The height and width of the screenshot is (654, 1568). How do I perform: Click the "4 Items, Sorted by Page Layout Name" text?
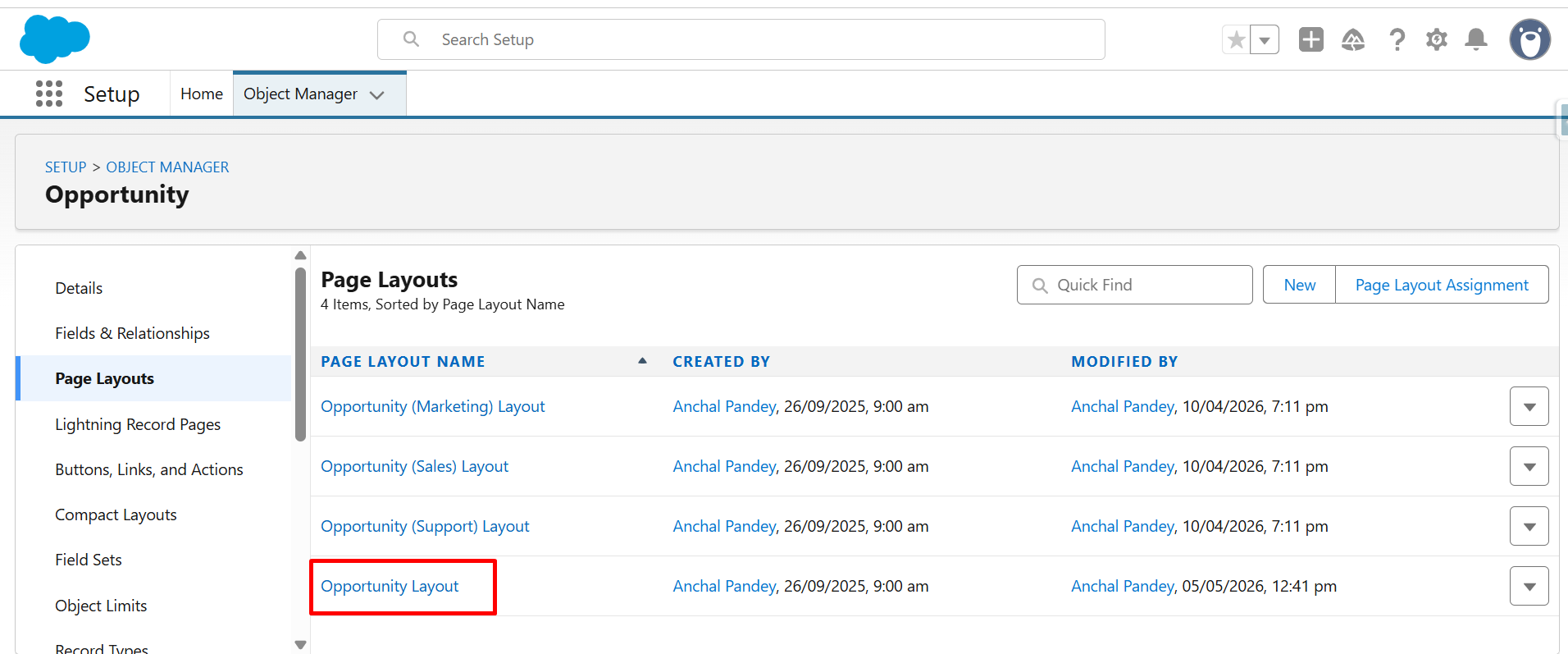(442, 304)
